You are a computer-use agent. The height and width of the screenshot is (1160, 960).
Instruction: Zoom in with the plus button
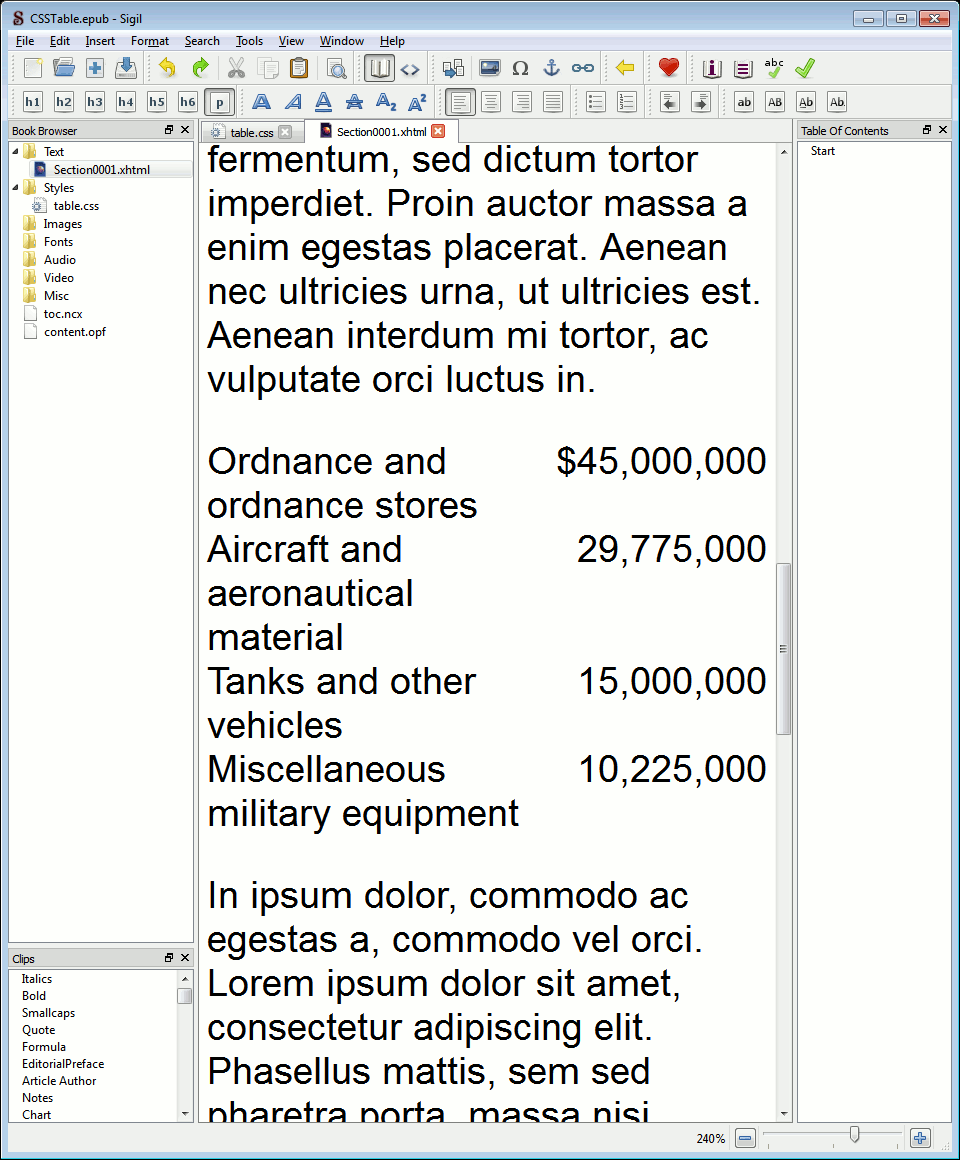click(920, 1138)
